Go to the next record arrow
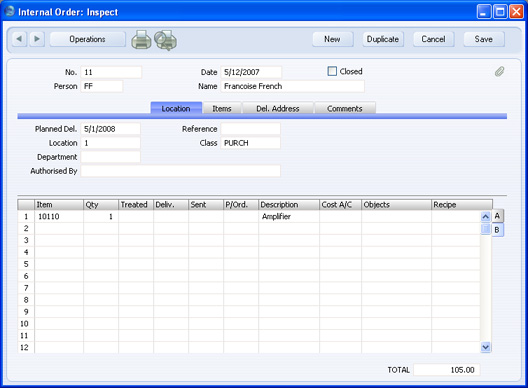The height and width of the screenshot is (388, 528). [x=37, y=39]
